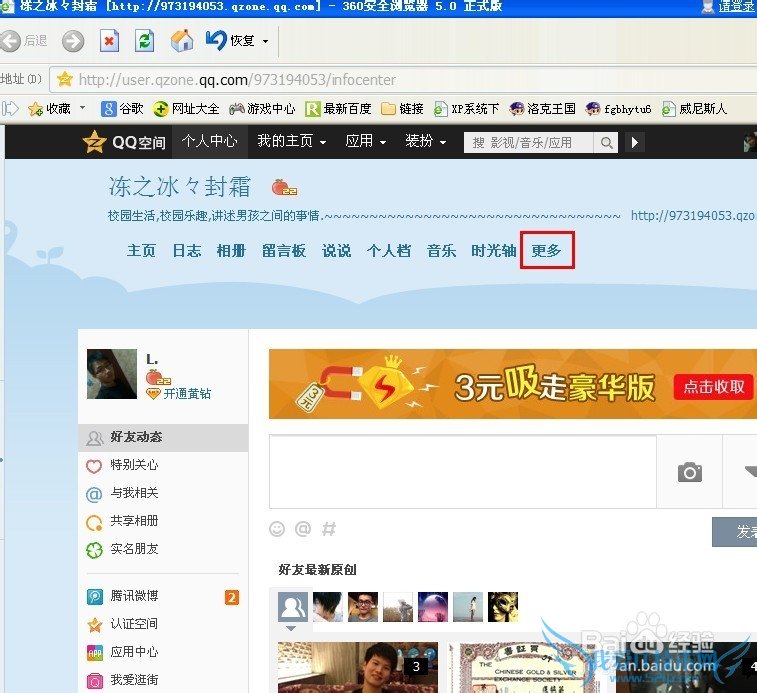This screenshot has height=693, width=757.
Task: Open the 链接 bookmark folder
Action: click(x=402, y=109)
